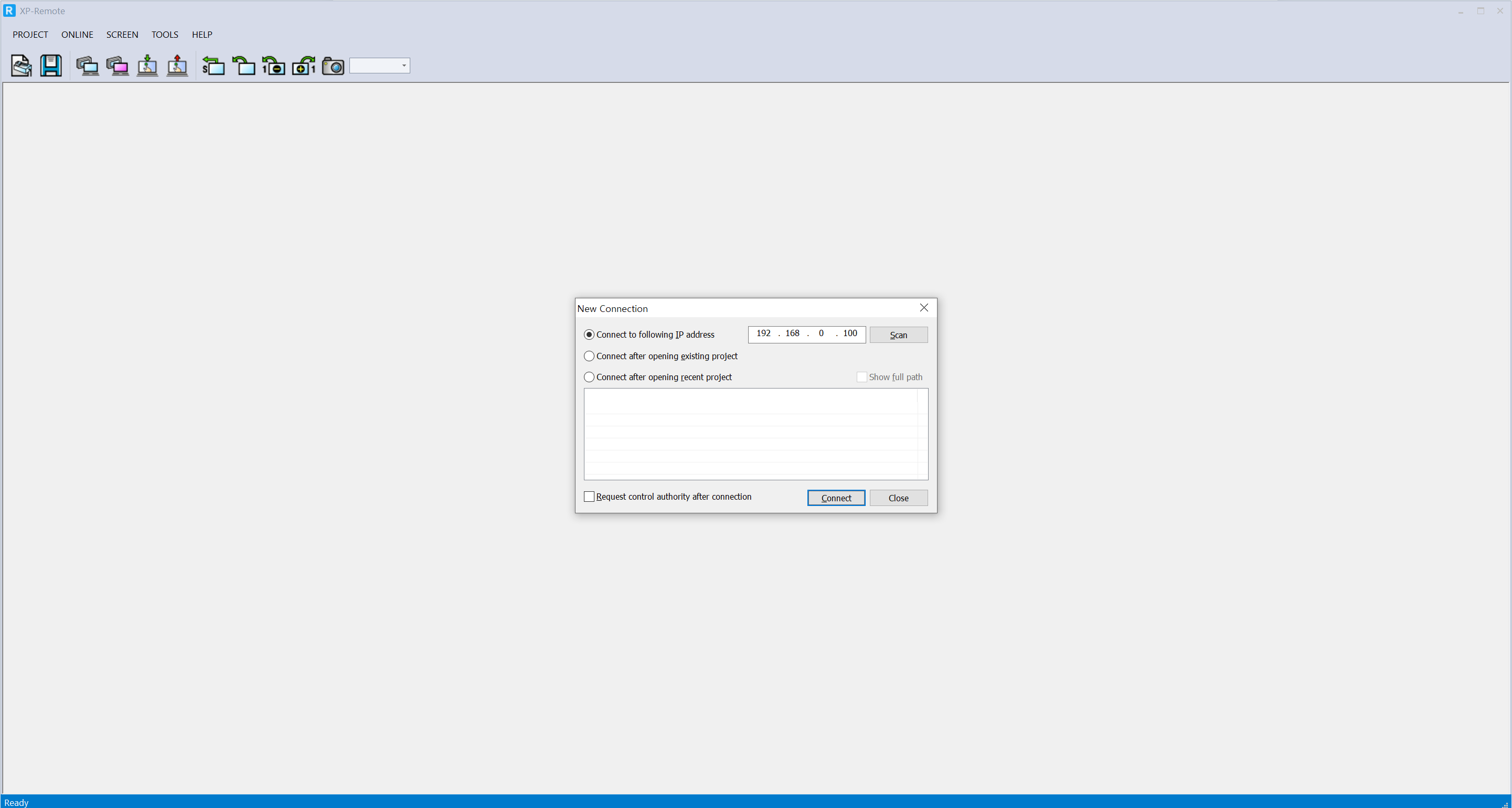Screen dimensions: 1512x808
Task: Jump to the start screen
Action: pyautogui.click(x=214, y=66)
